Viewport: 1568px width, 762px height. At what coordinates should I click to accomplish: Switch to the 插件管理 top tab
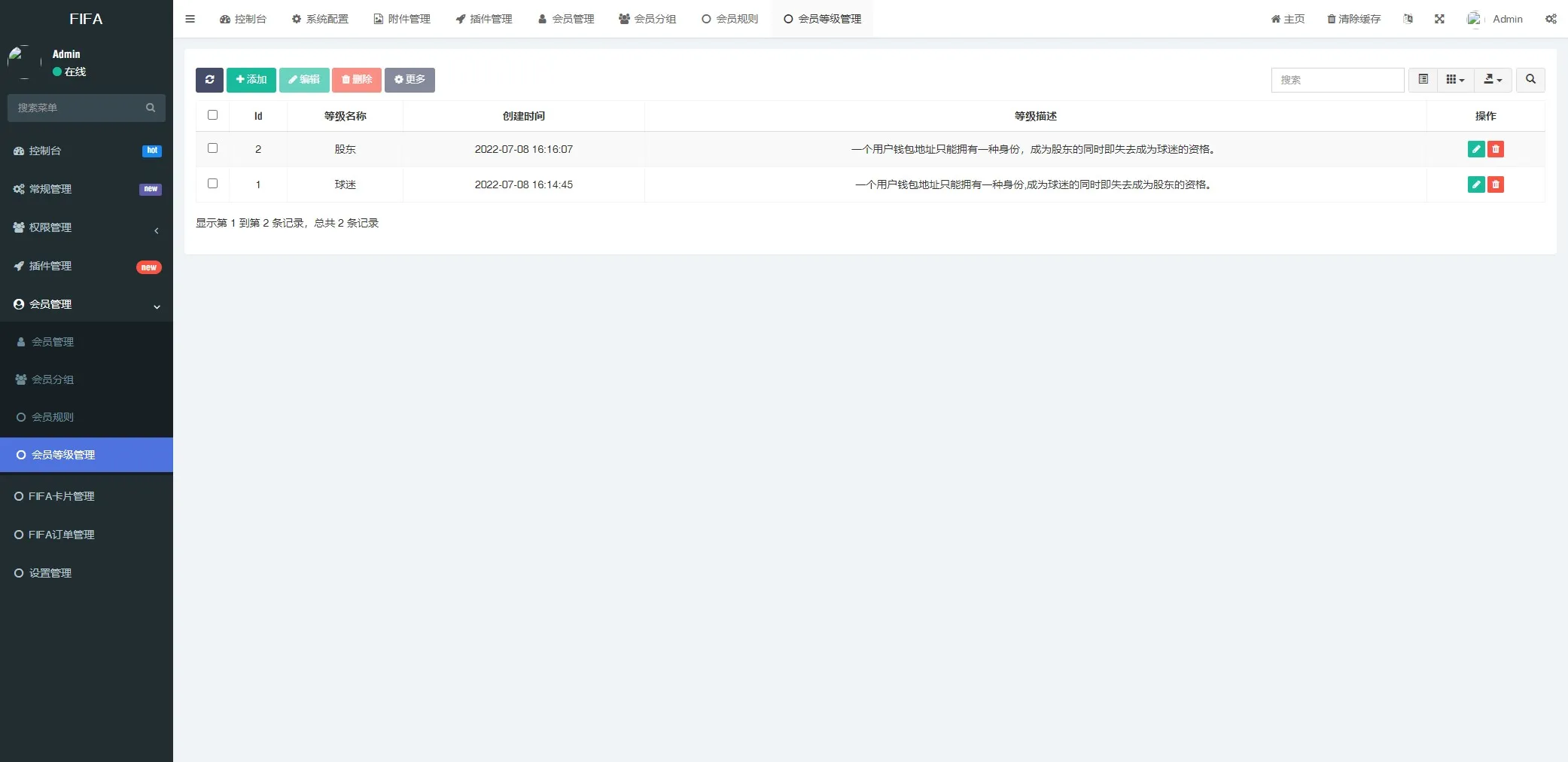click(484, 19)
